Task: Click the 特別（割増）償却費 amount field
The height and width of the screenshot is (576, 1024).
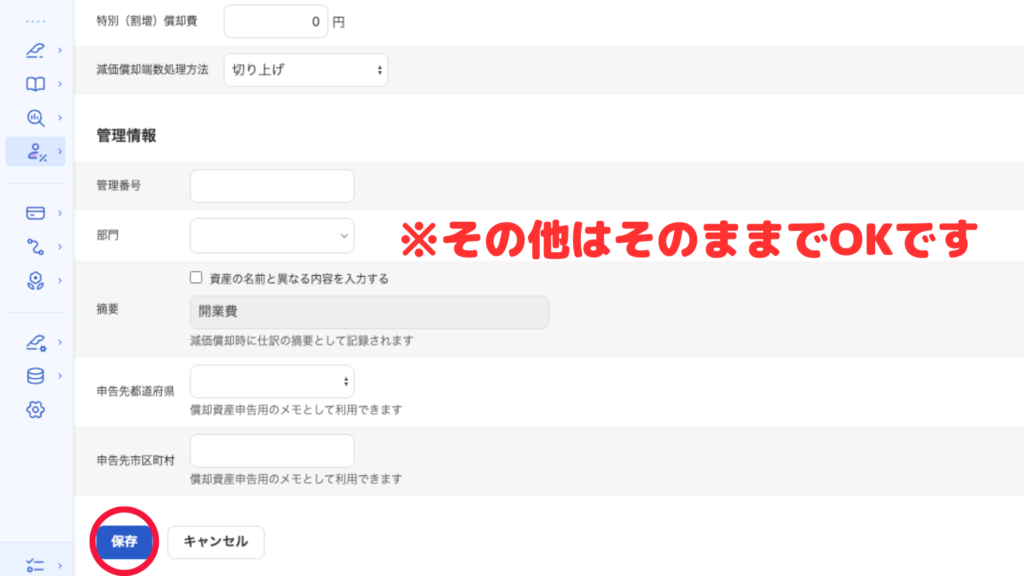Action: click(x=275, y=21)
